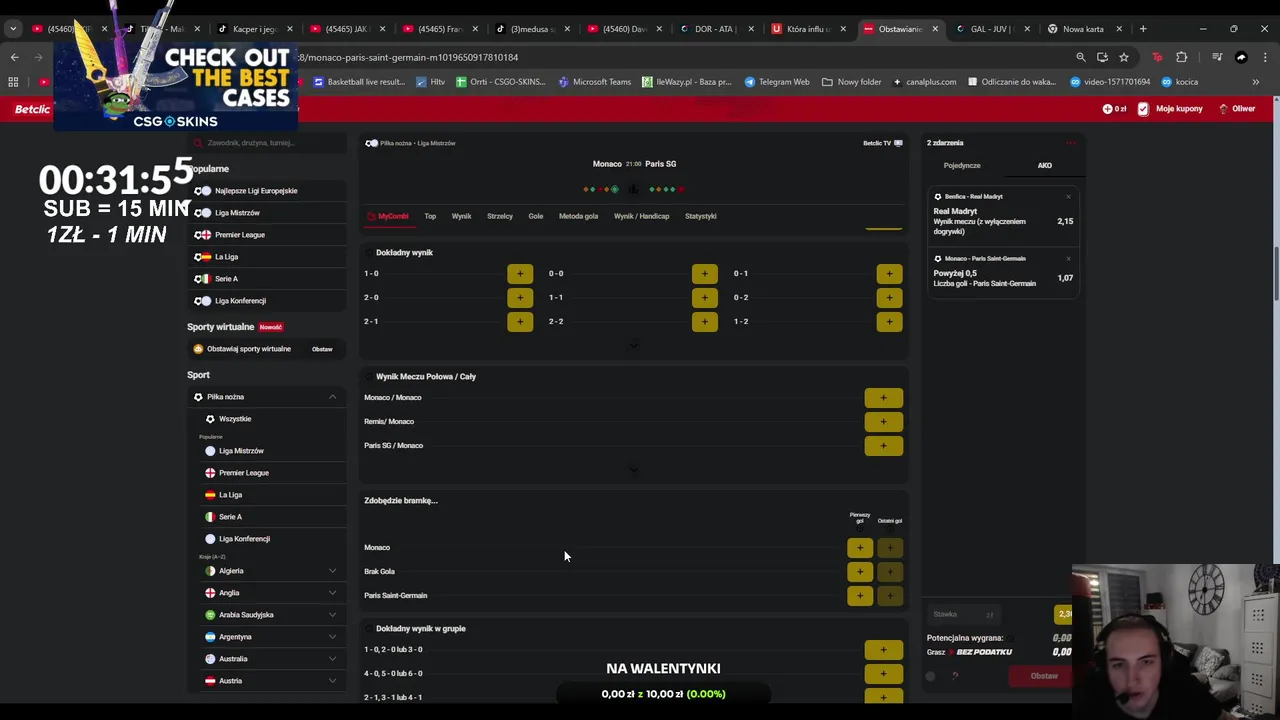Add the 1-0, 2-0 lub 3-0 group bet

(x=883, y=649)
